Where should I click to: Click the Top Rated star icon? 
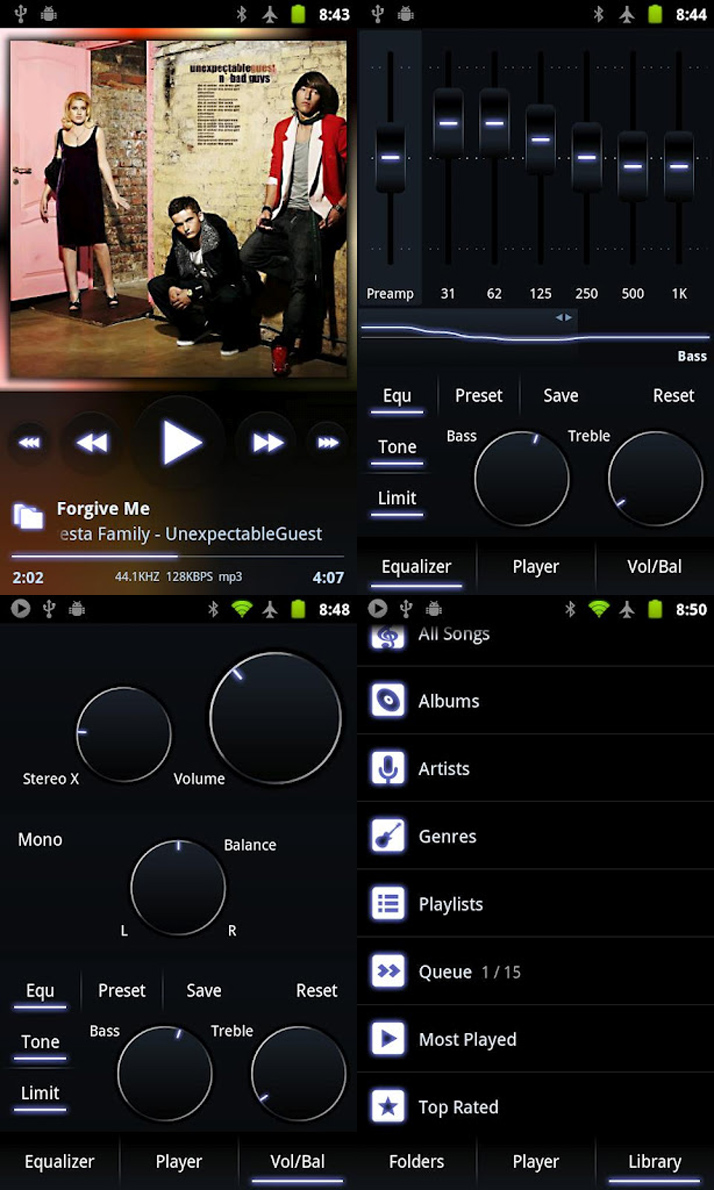(x=388, y=1107)
